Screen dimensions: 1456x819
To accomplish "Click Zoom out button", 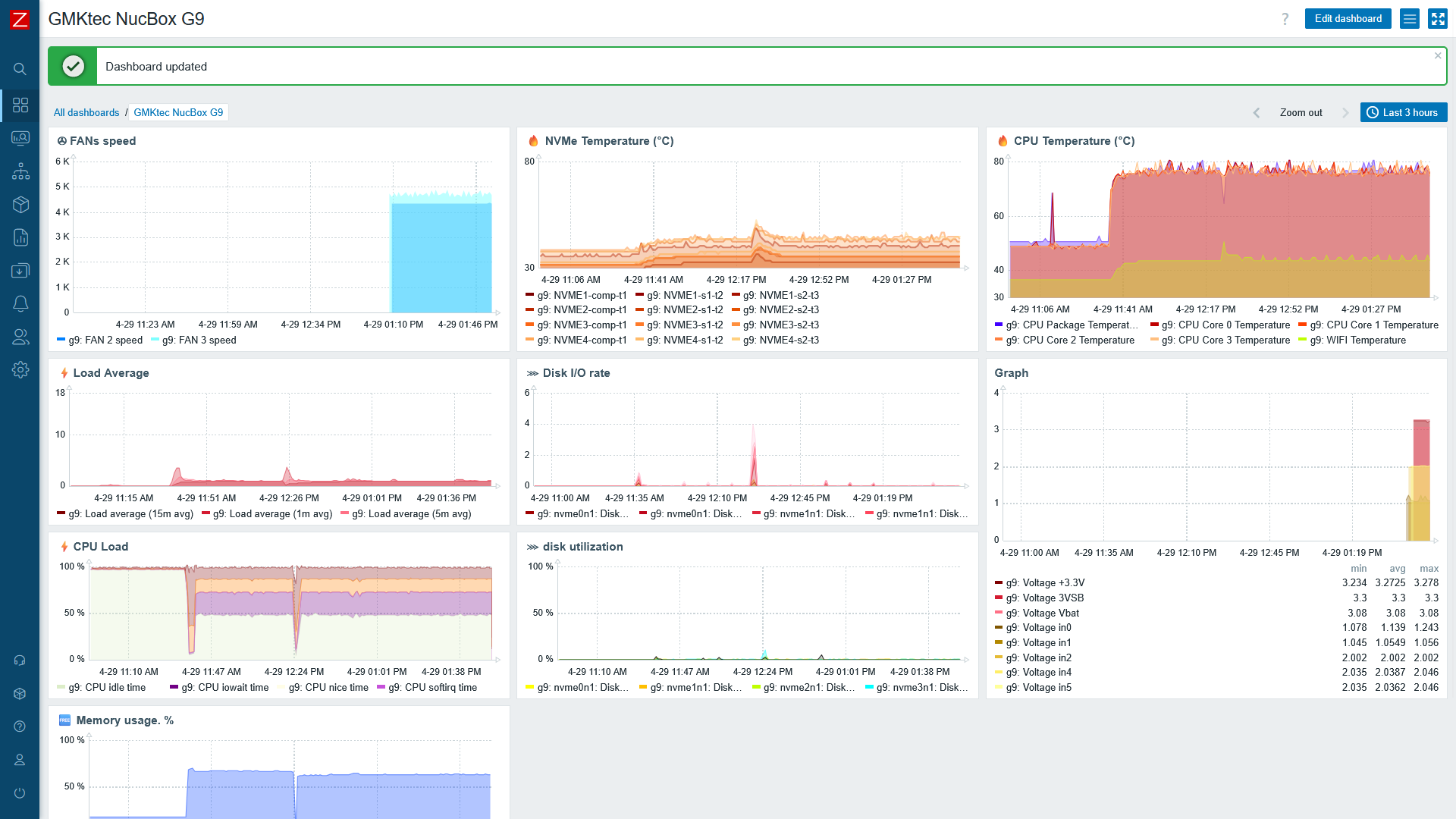I will click(x=1301, y=112).
